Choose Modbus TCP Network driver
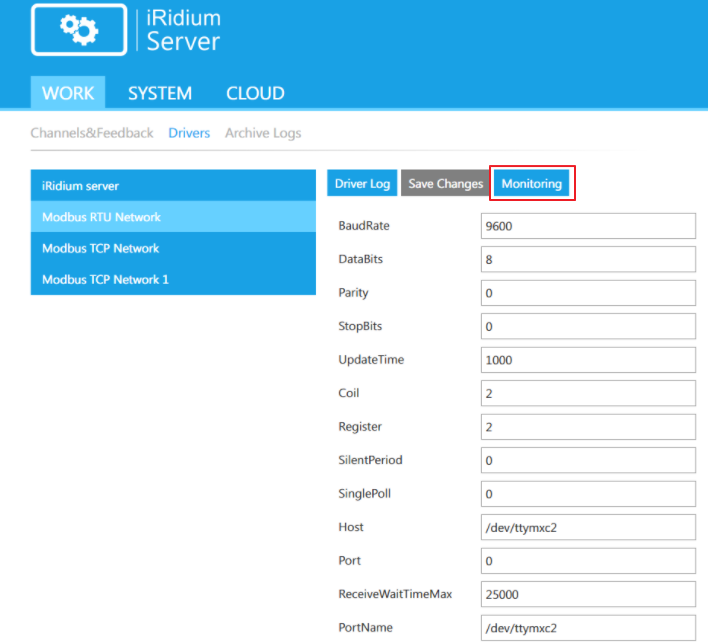This screenshot has height=644, width=708. (x=173, y=248)
